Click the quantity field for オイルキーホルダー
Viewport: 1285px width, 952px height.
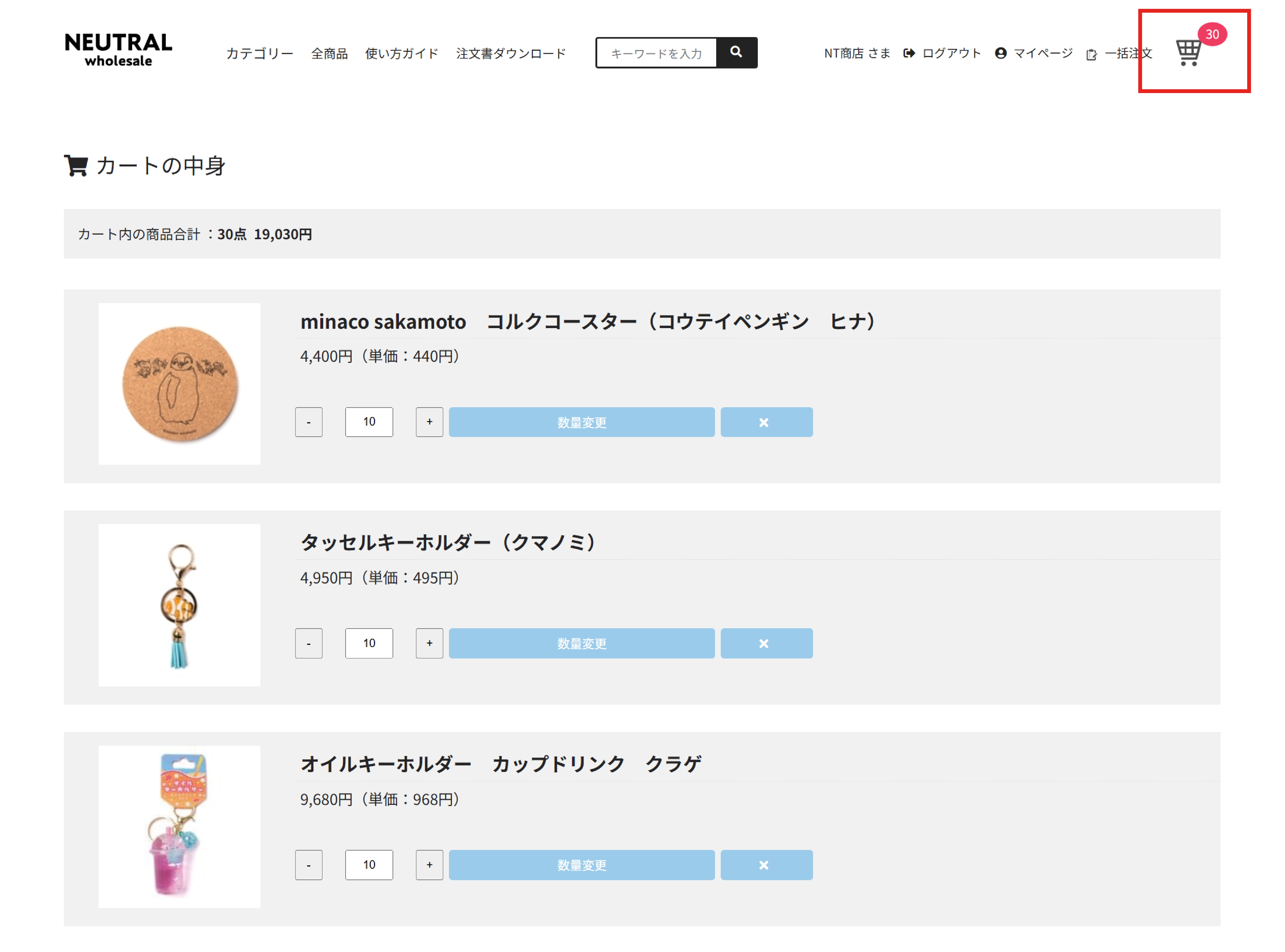coord(369,865)
